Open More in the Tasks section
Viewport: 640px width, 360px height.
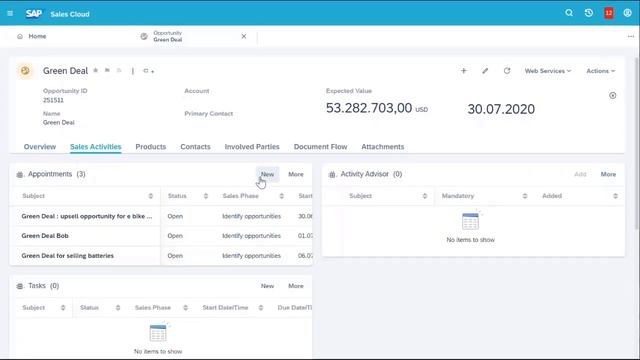[x=296, y=286]
